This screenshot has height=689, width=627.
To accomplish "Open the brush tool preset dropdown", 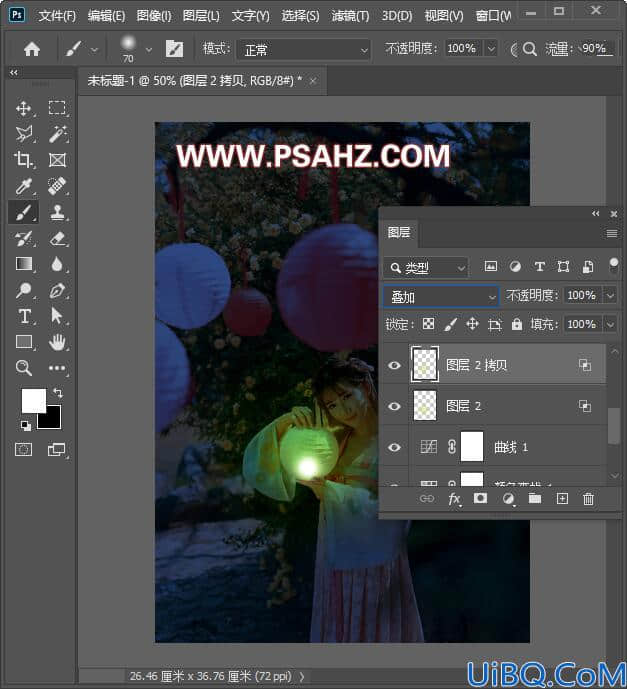I will click(94, 50).
